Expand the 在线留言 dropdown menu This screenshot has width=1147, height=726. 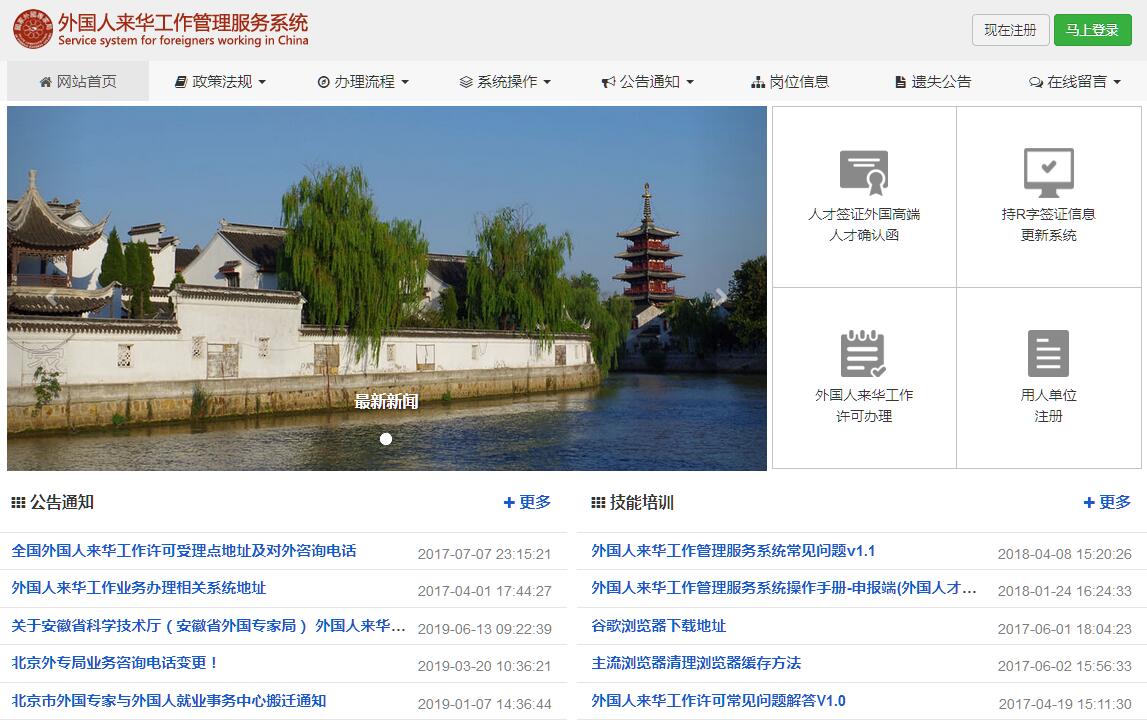click(1075, 82)
